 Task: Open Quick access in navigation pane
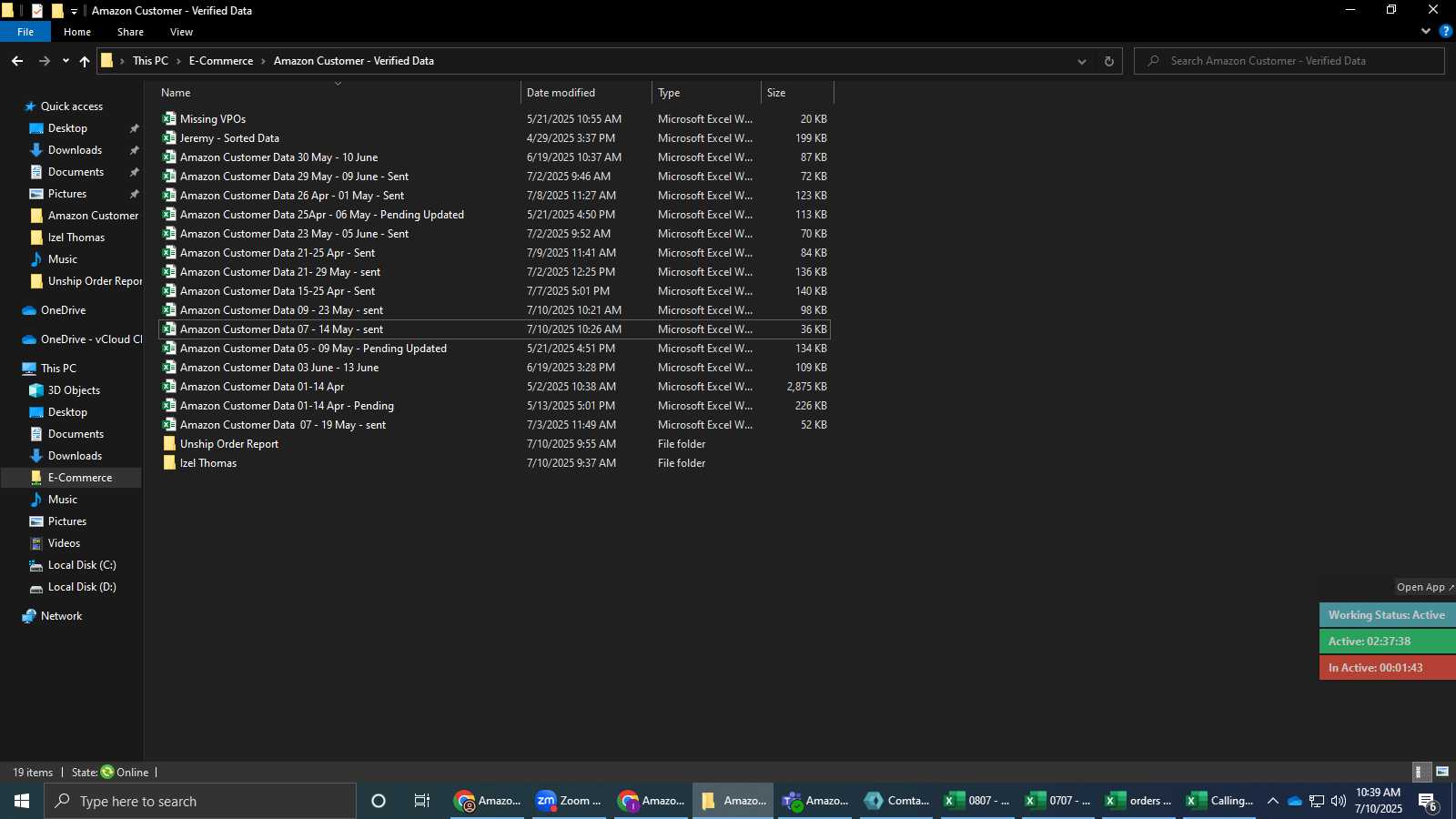[x=72, y=106]
